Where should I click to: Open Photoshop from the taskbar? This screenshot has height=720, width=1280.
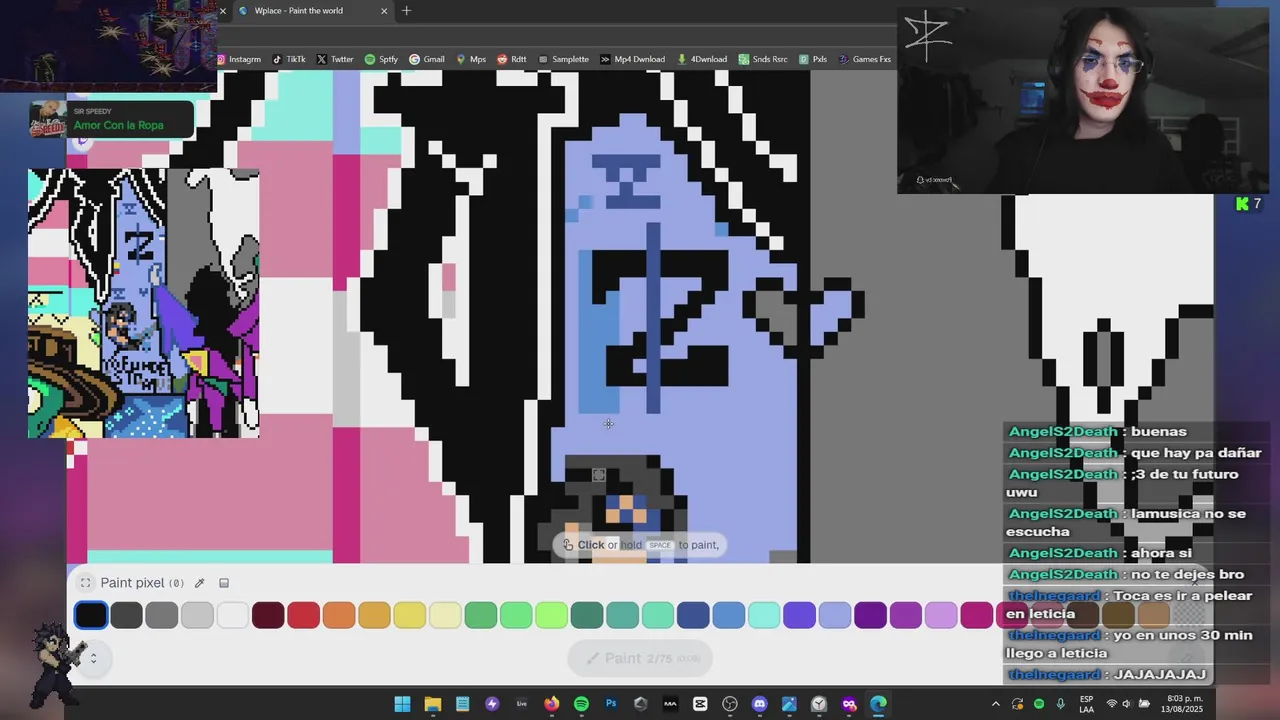[611, 704]
